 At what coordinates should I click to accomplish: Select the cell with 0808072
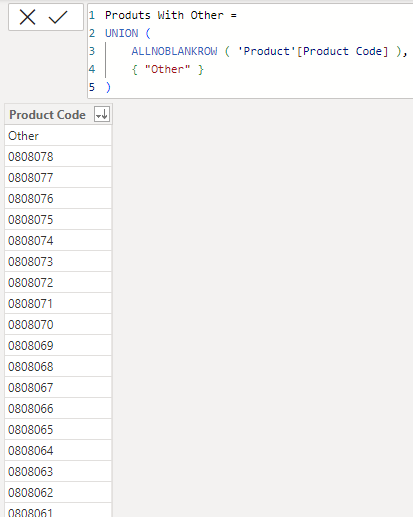pos(58,283)
